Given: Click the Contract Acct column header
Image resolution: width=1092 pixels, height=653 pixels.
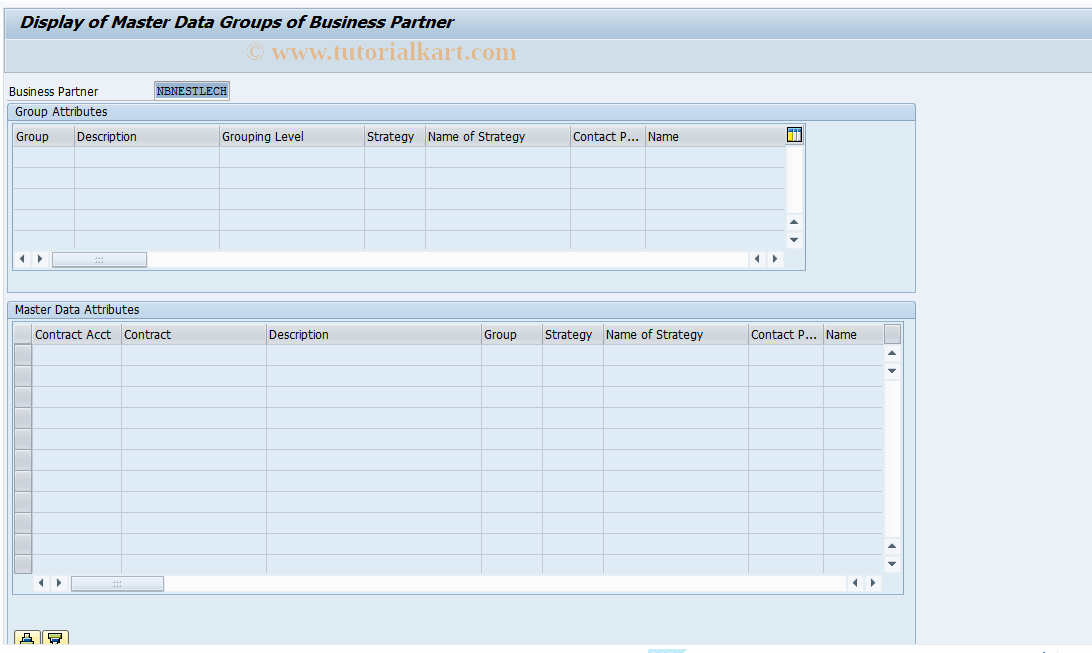Looking at the screenshot, I should [74, 334].
